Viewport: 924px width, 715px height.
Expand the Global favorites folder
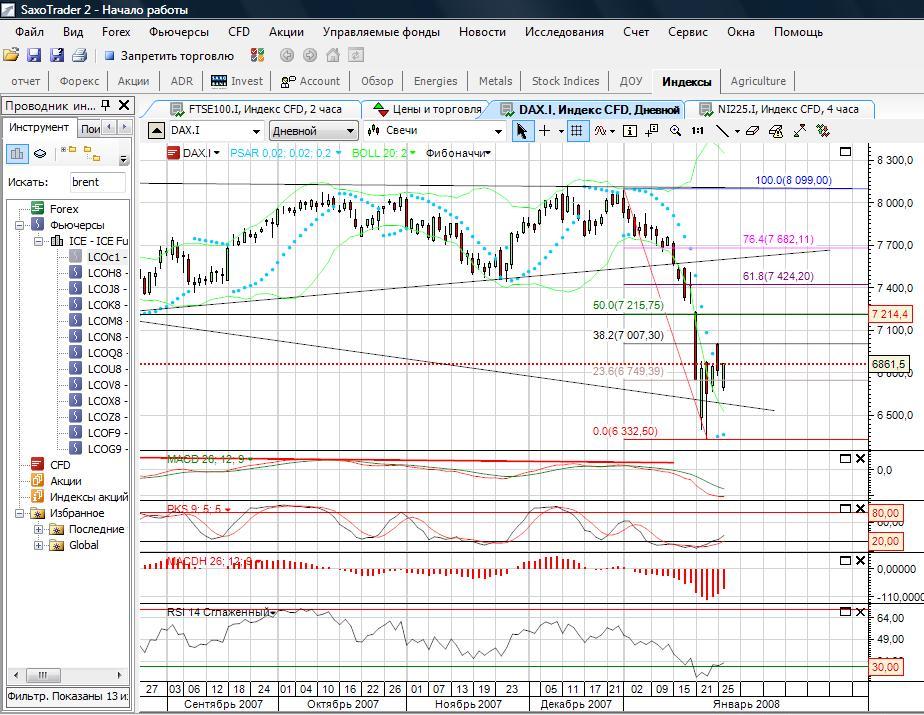[x=38, y=545]
